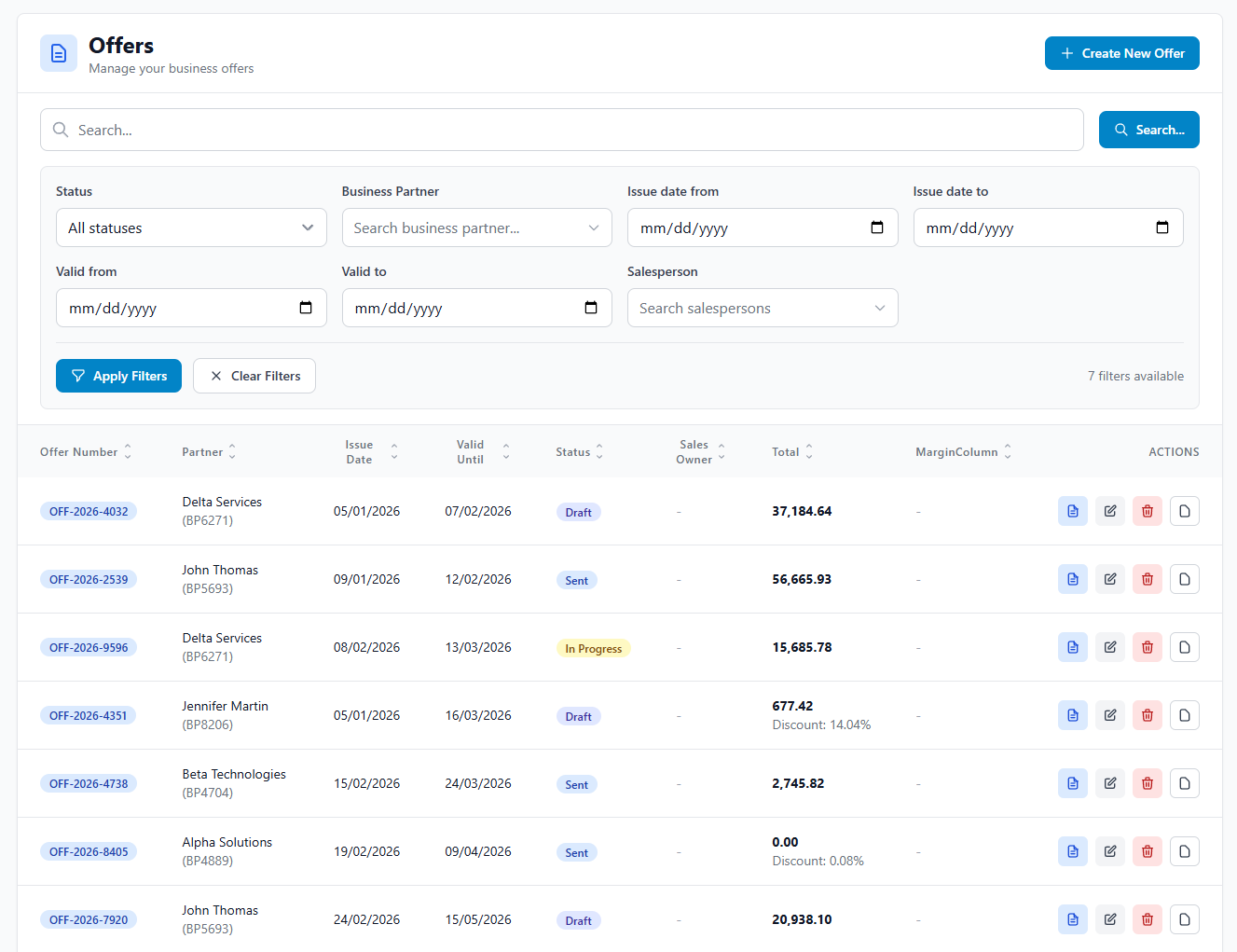Viewport: 1237px width, 952px height.
Task: View details of the Alpha Solutions offer
Action: pyautogui.click(x=1072, y=850)
